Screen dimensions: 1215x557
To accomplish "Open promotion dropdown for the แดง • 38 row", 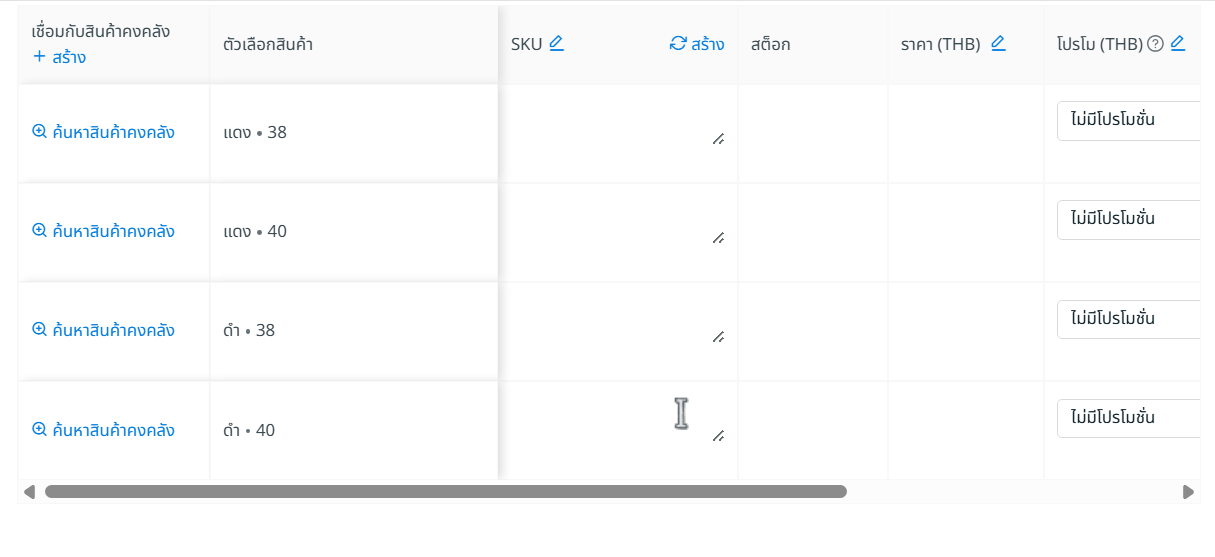I will [1128, 121].
